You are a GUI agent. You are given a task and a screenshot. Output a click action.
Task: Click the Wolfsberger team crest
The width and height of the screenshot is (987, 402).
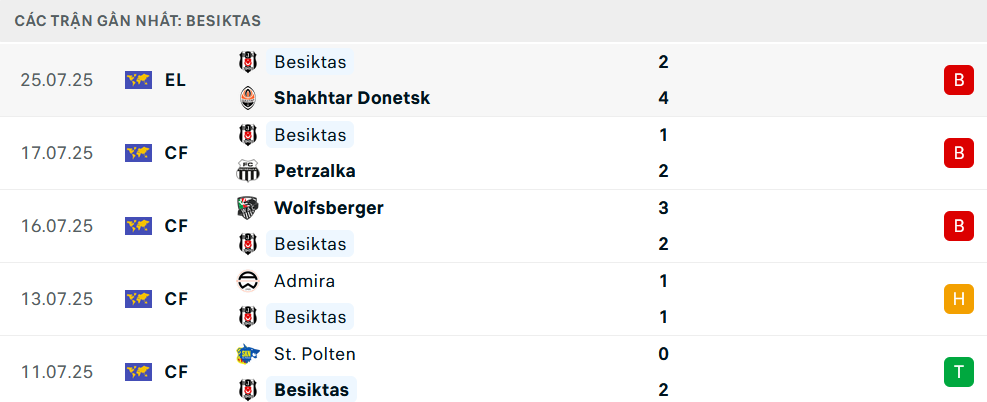[247, 208]
